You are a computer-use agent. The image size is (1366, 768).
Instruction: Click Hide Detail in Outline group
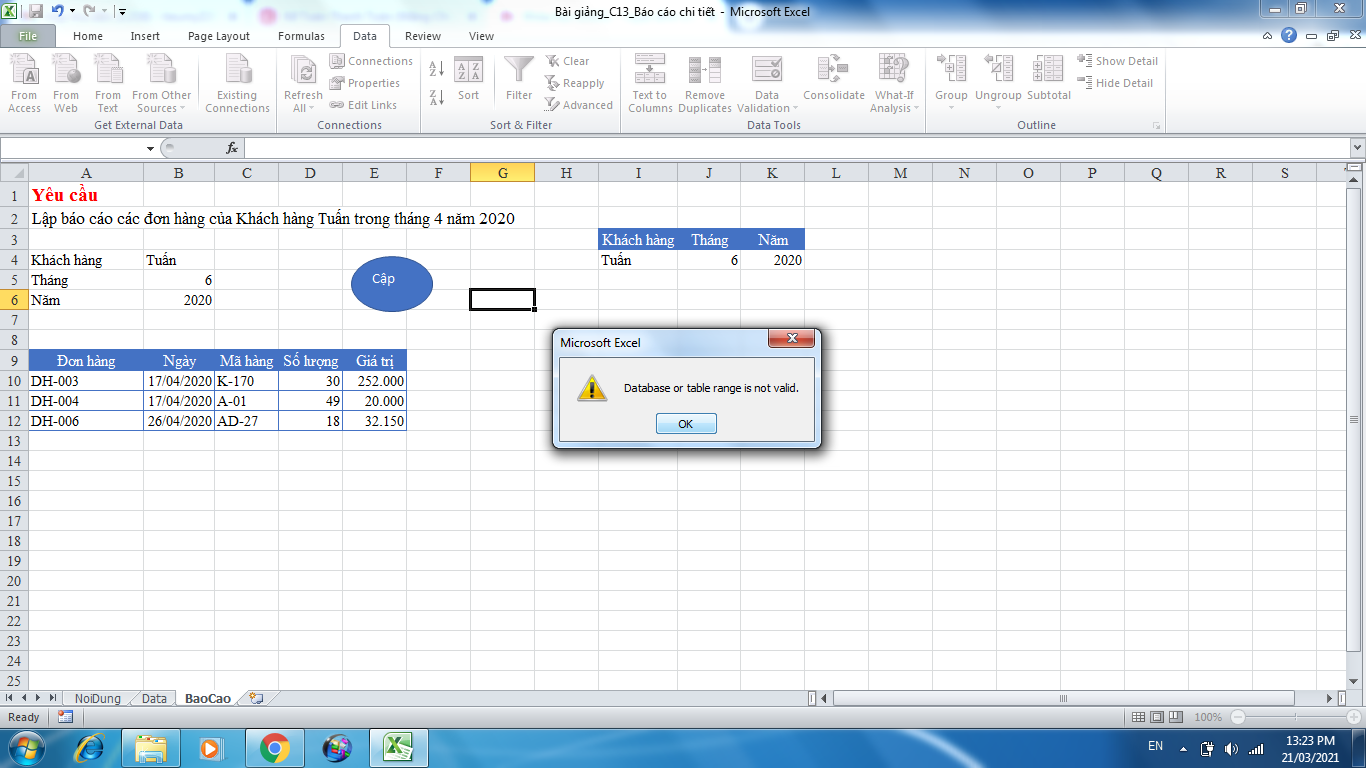click(x=1116, y=83)
